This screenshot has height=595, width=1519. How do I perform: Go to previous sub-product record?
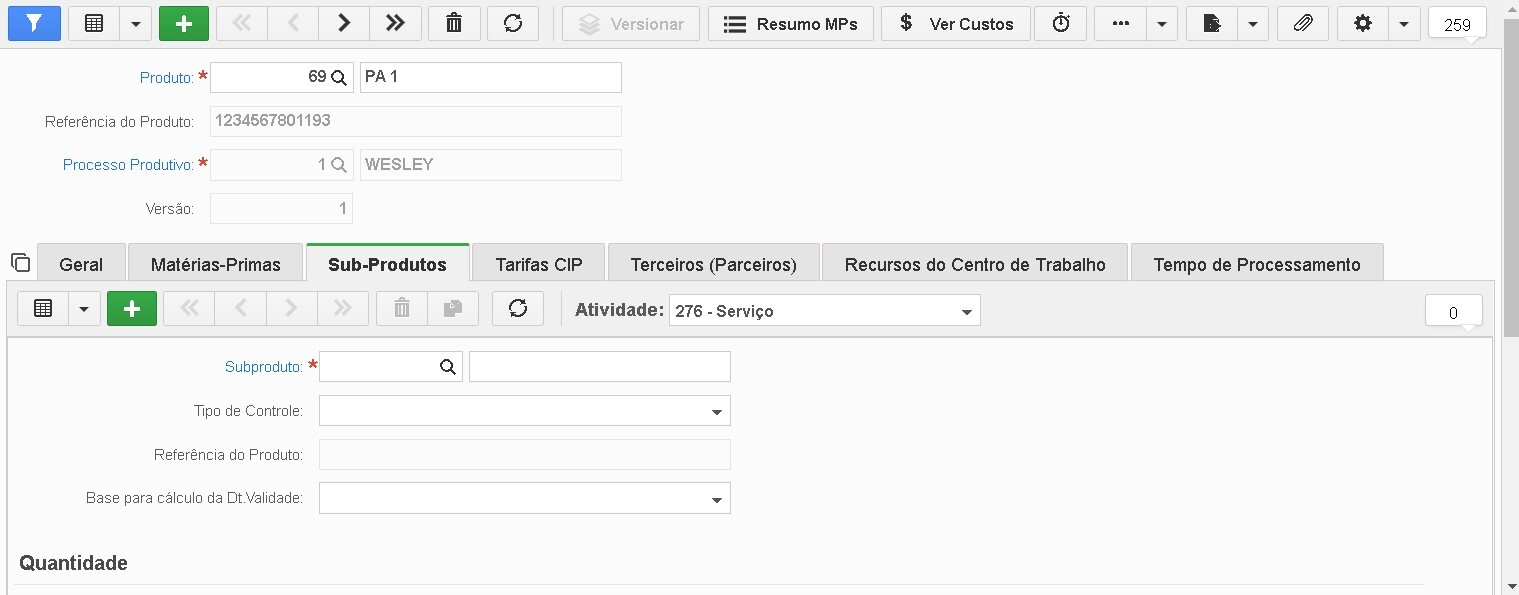pos(240,309)
